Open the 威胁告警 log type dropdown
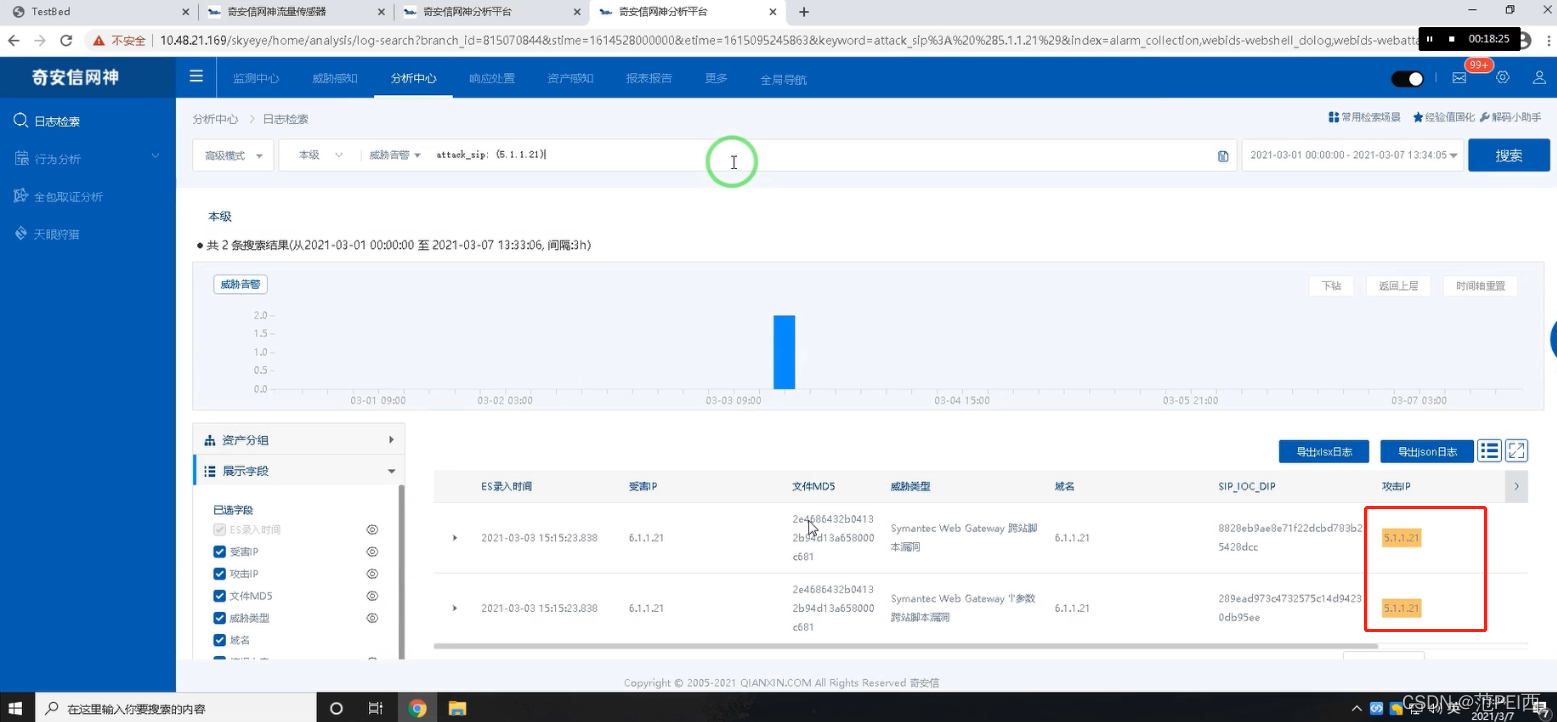The image size is (1557, 722). point(395,156)
